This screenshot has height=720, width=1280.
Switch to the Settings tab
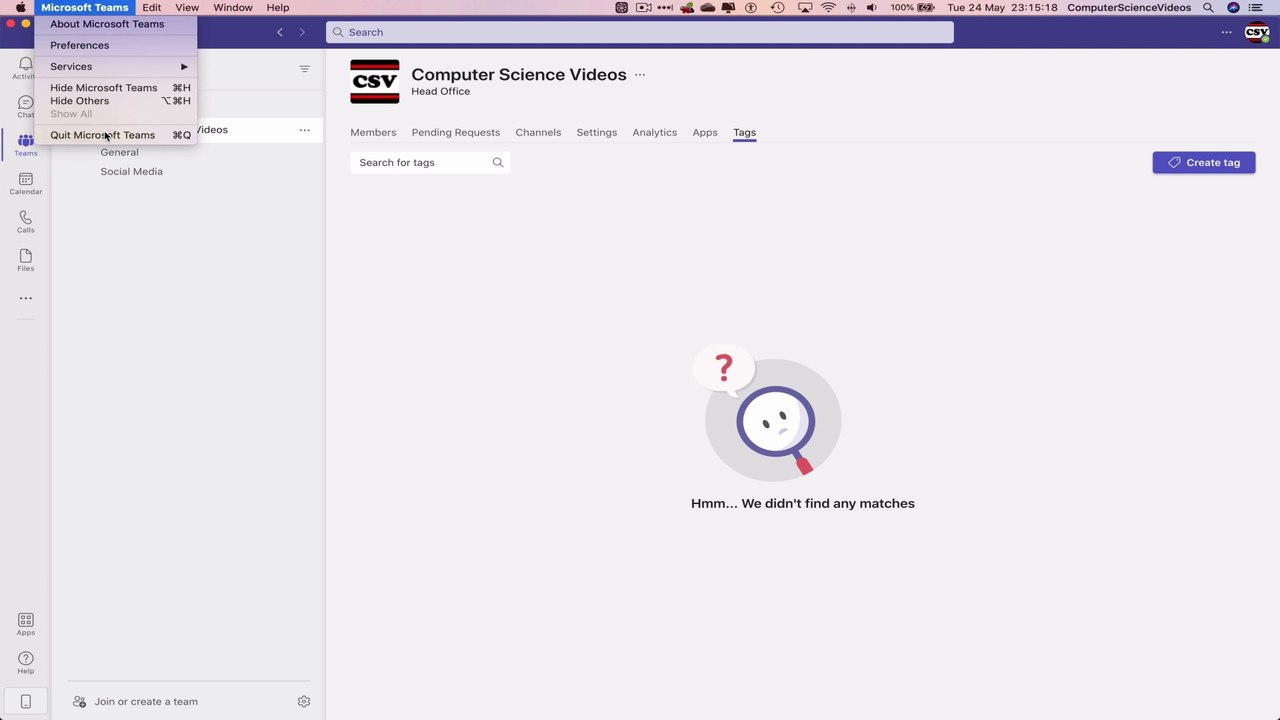pyautogui.click(x=597, y=132)
